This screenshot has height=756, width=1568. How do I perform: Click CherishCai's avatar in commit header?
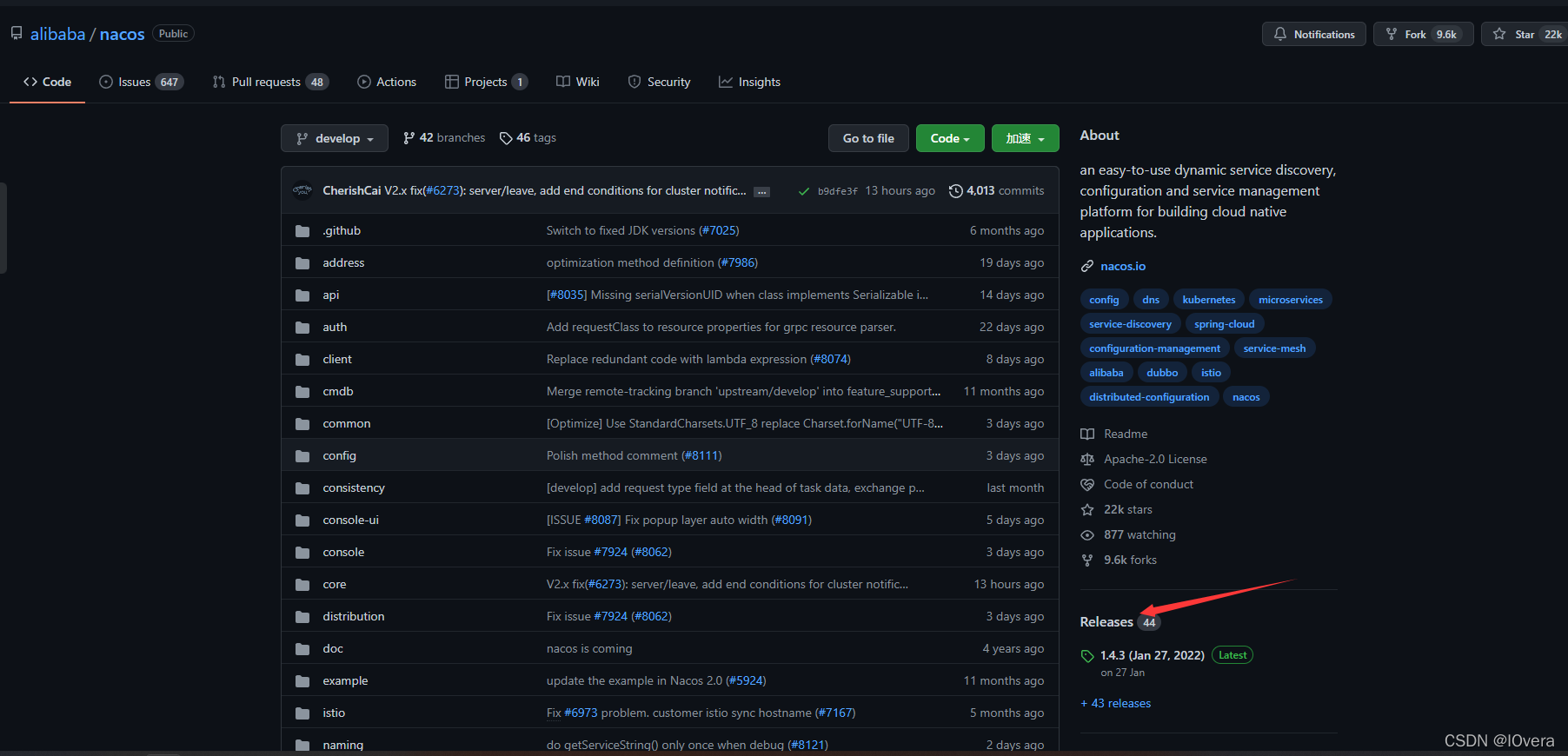[302, 190]
